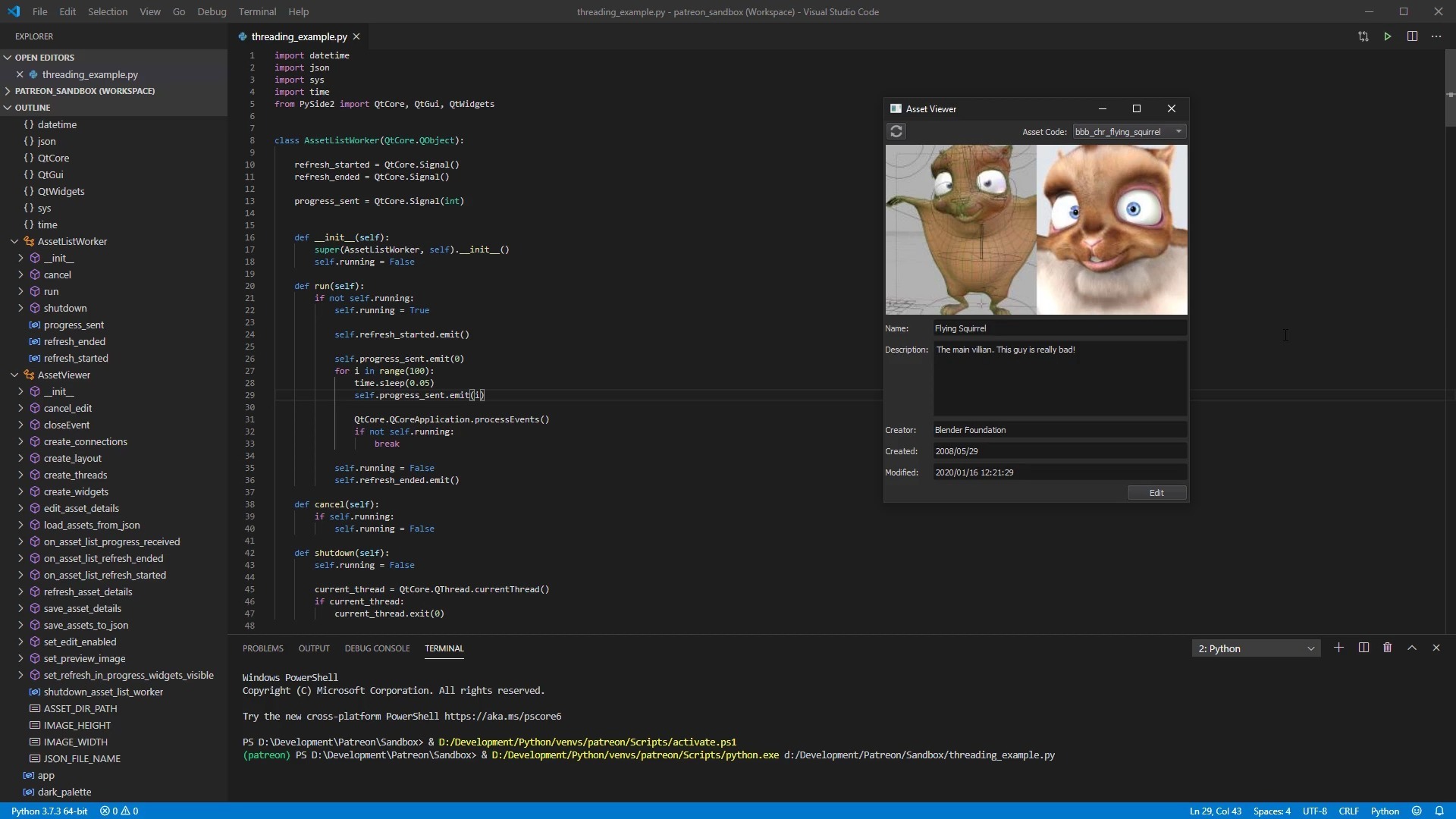Viewport: 1456px width, 819px height.
Task: Open the File menu
Action: 39,11
